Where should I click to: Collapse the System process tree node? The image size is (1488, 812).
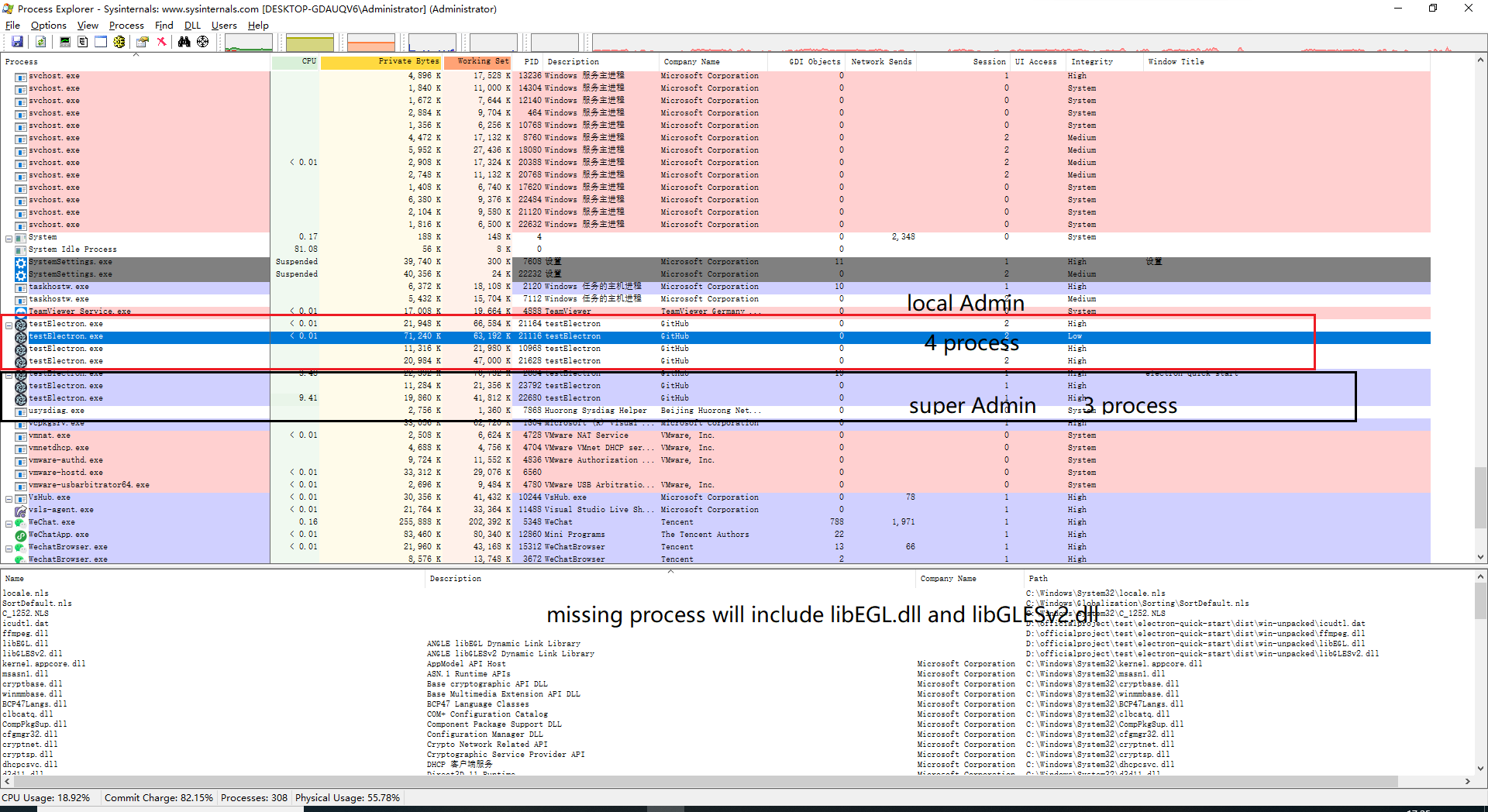coord(7,236)
